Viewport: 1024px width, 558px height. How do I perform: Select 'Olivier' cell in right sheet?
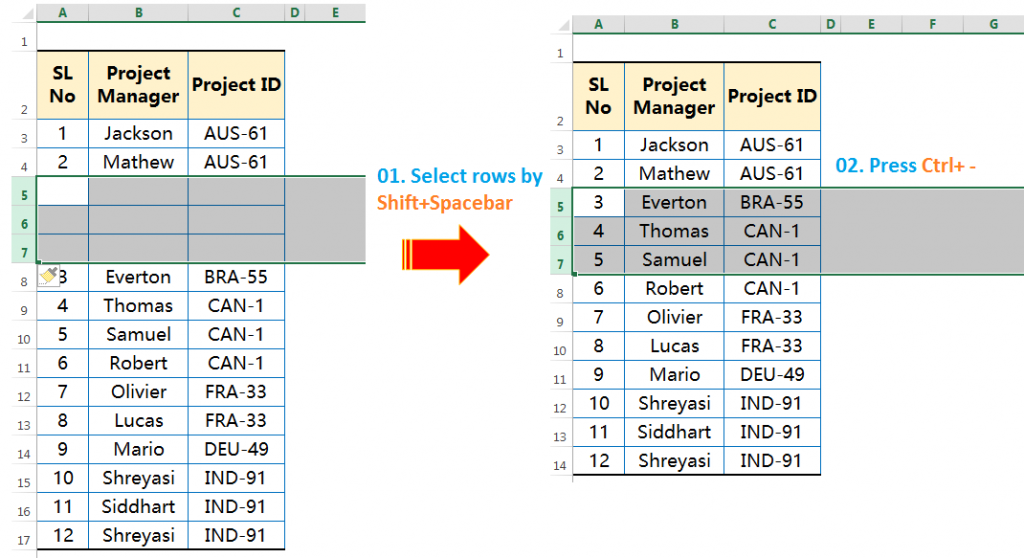(x=675, y=318)
